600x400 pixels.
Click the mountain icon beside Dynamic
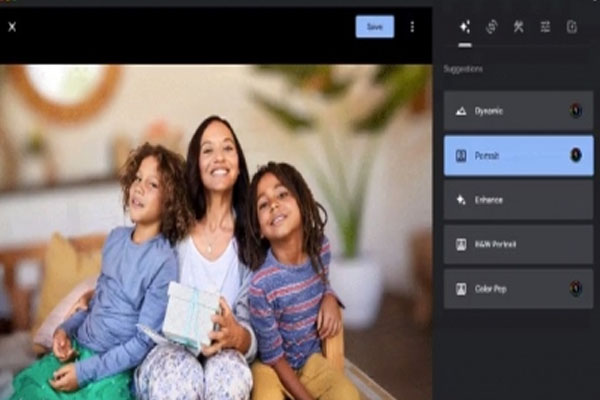coord(461,111)
